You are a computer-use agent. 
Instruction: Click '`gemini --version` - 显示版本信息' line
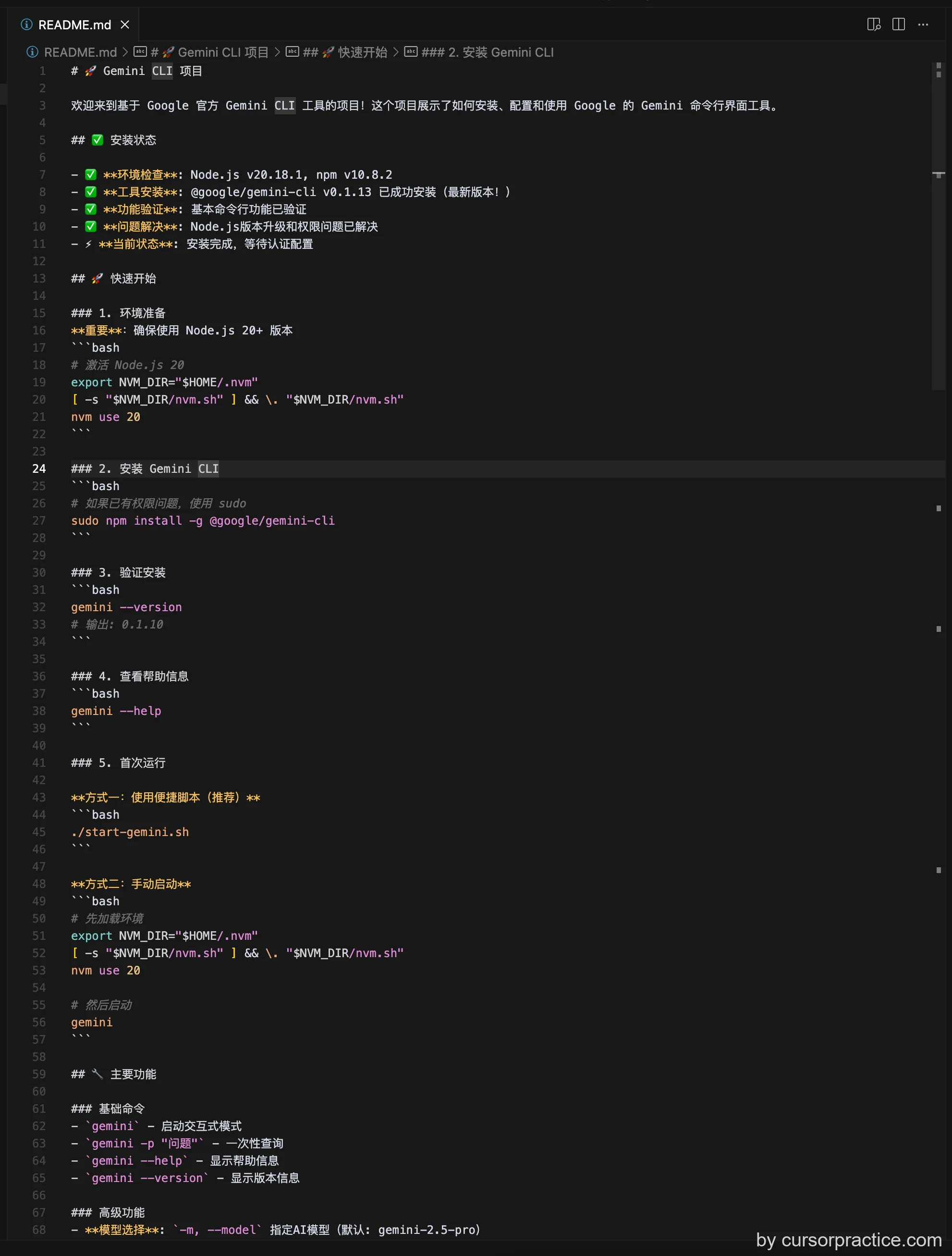pyautogui.click(x=185, y=1178)
